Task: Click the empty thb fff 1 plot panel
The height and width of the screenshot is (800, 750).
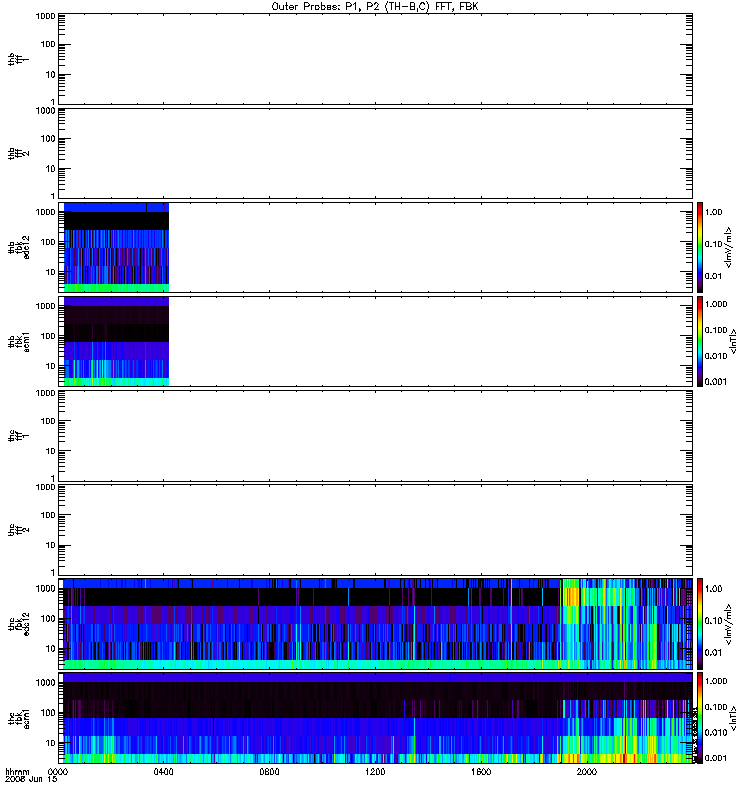Action: pos(376,59)
